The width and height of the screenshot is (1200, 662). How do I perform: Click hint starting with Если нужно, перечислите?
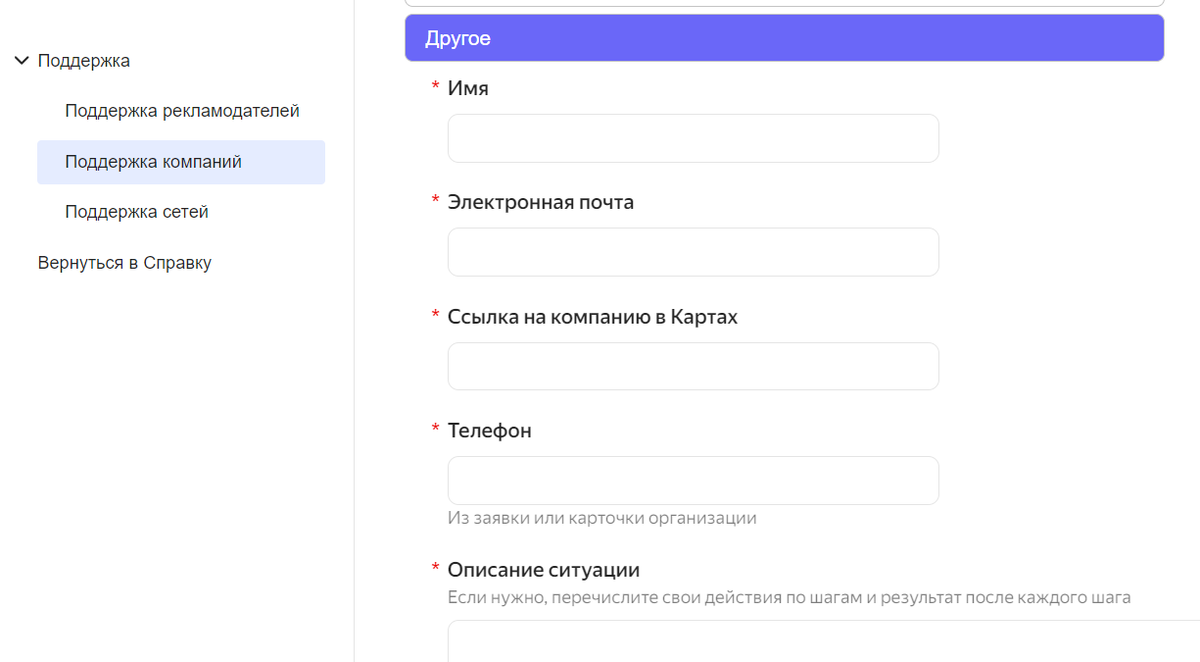point(789,598)
